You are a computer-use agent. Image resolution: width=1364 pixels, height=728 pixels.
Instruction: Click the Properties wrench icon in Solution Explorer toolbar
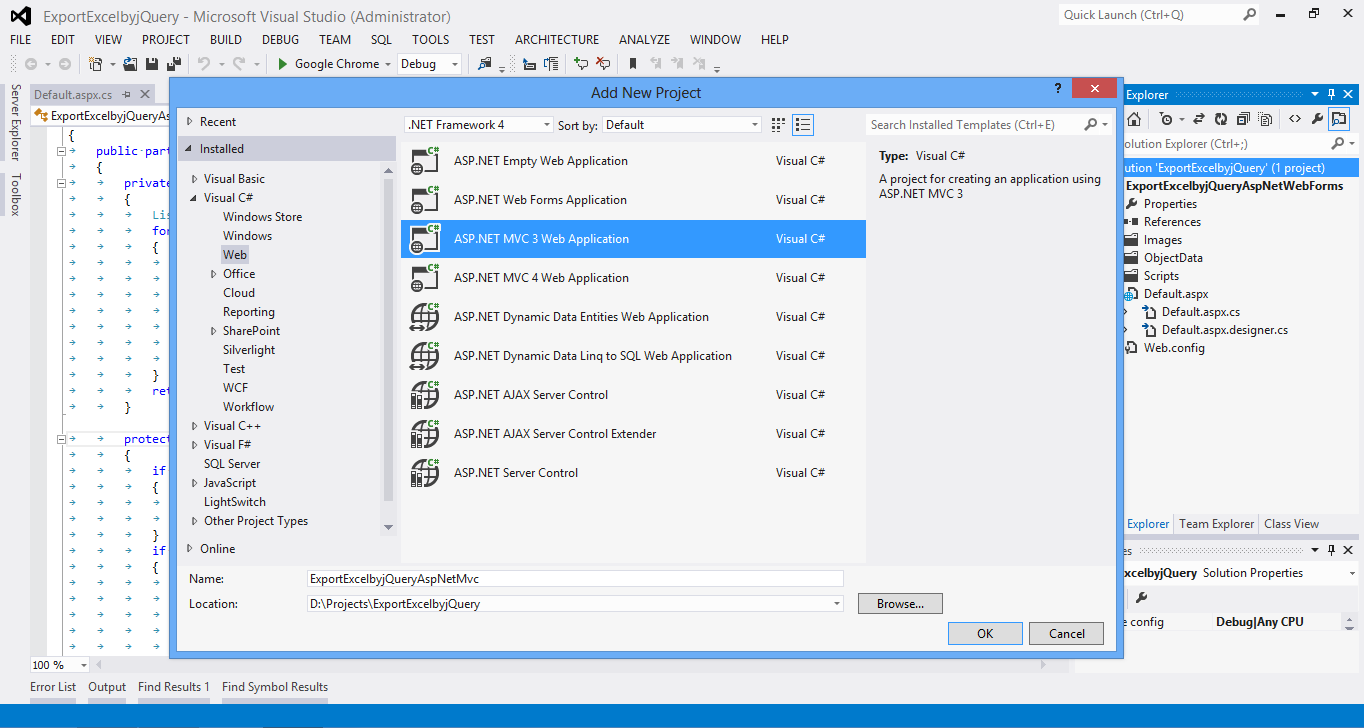pos(1317,119)
